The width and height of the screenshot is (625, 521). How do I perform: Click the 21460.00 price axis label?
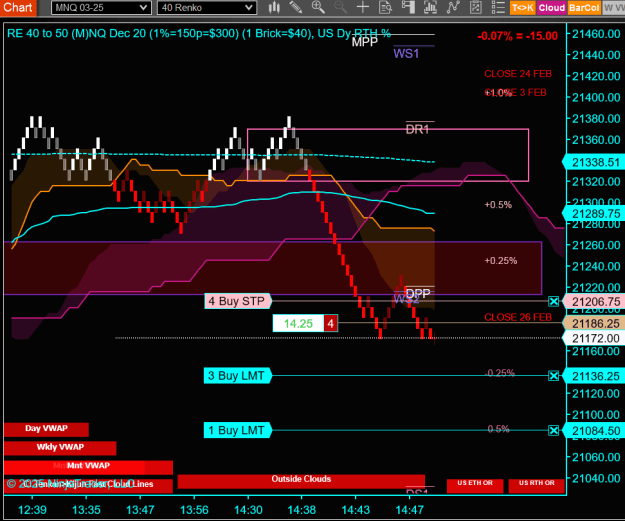[596, 34]
